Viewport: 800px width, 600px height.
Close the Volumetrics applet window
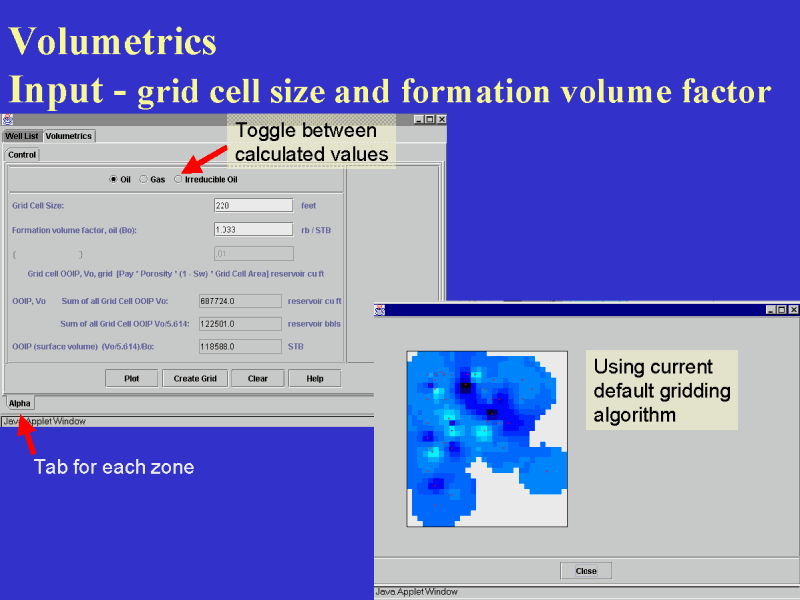click(x=441, y=119)
